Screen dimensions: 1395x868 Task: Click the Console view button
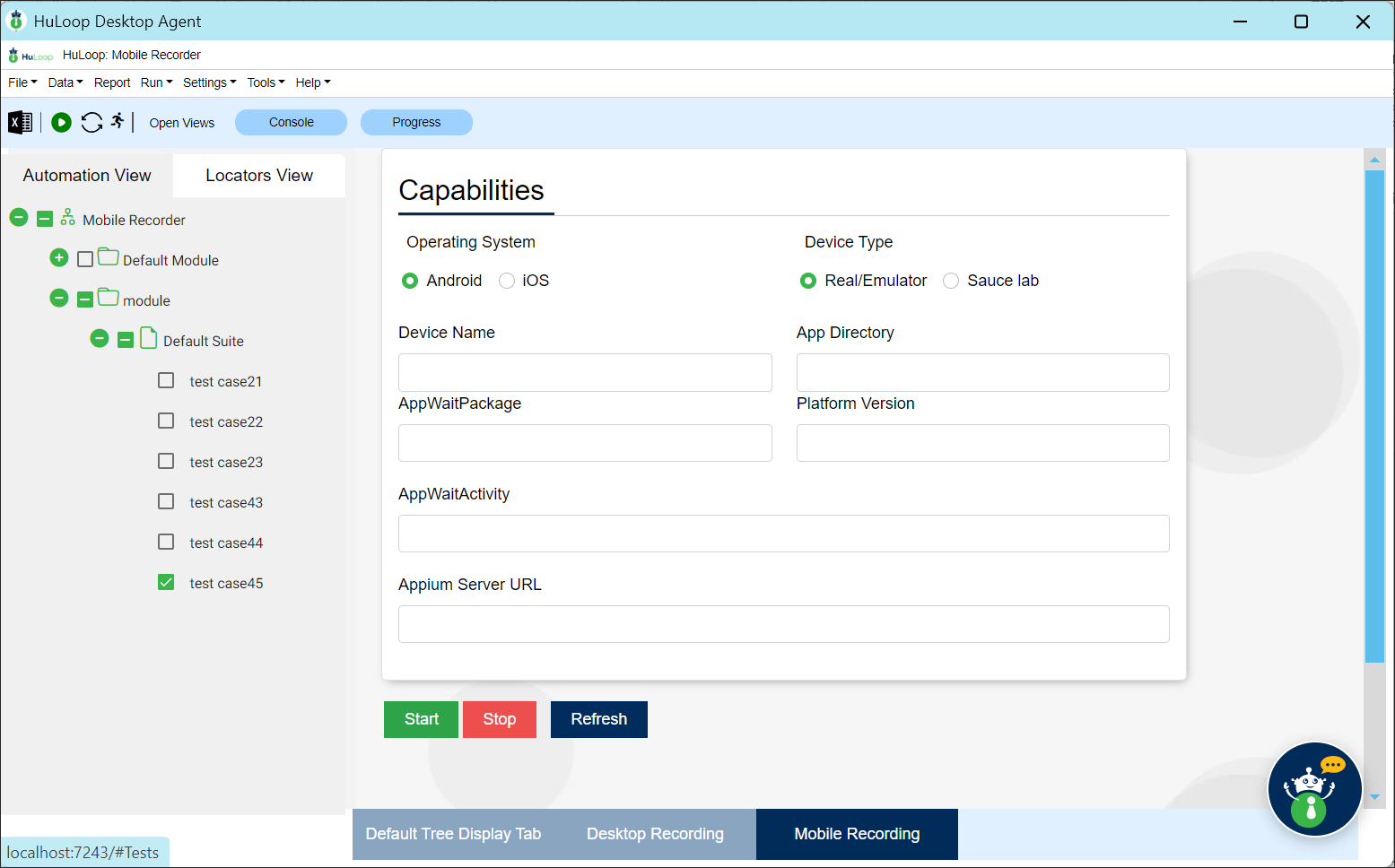click(292, 122)
